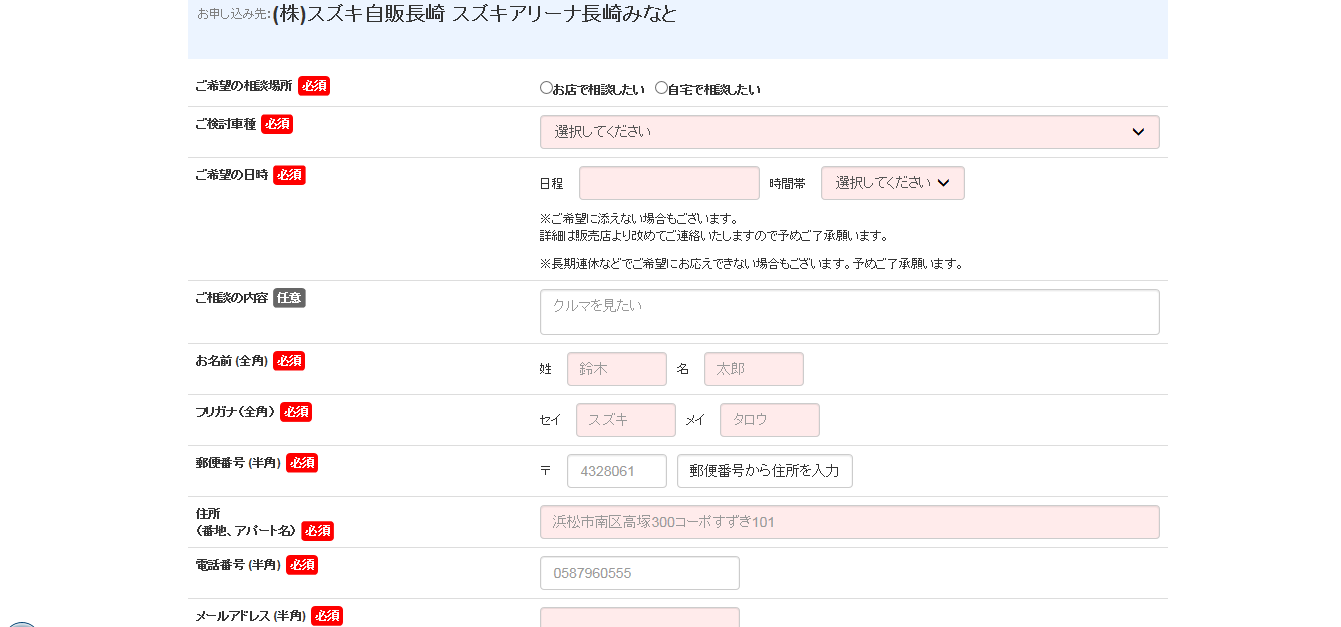
Task: Click the ご希望の日時 label
Action: [x=232, y=175]
